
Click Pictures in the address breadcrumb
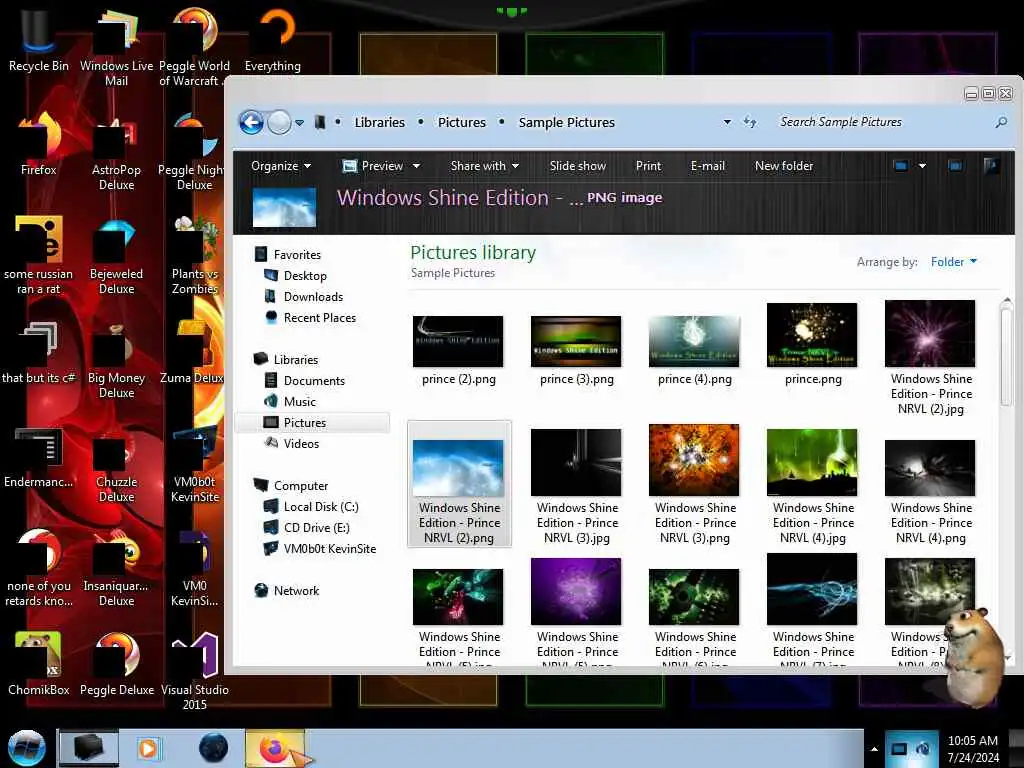tap(462, 122)
